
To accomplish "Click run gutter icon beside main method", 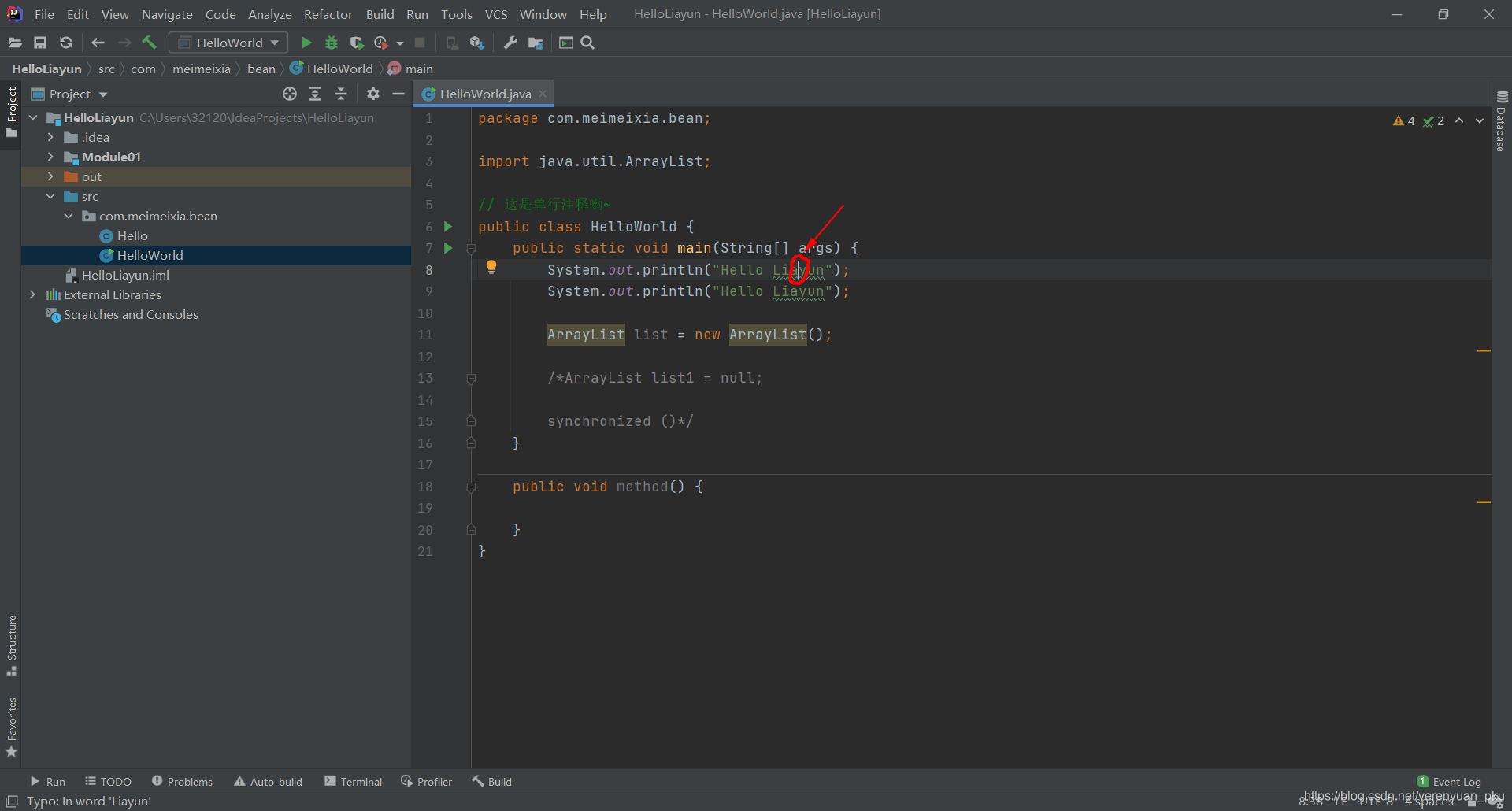I will point(448,248).
